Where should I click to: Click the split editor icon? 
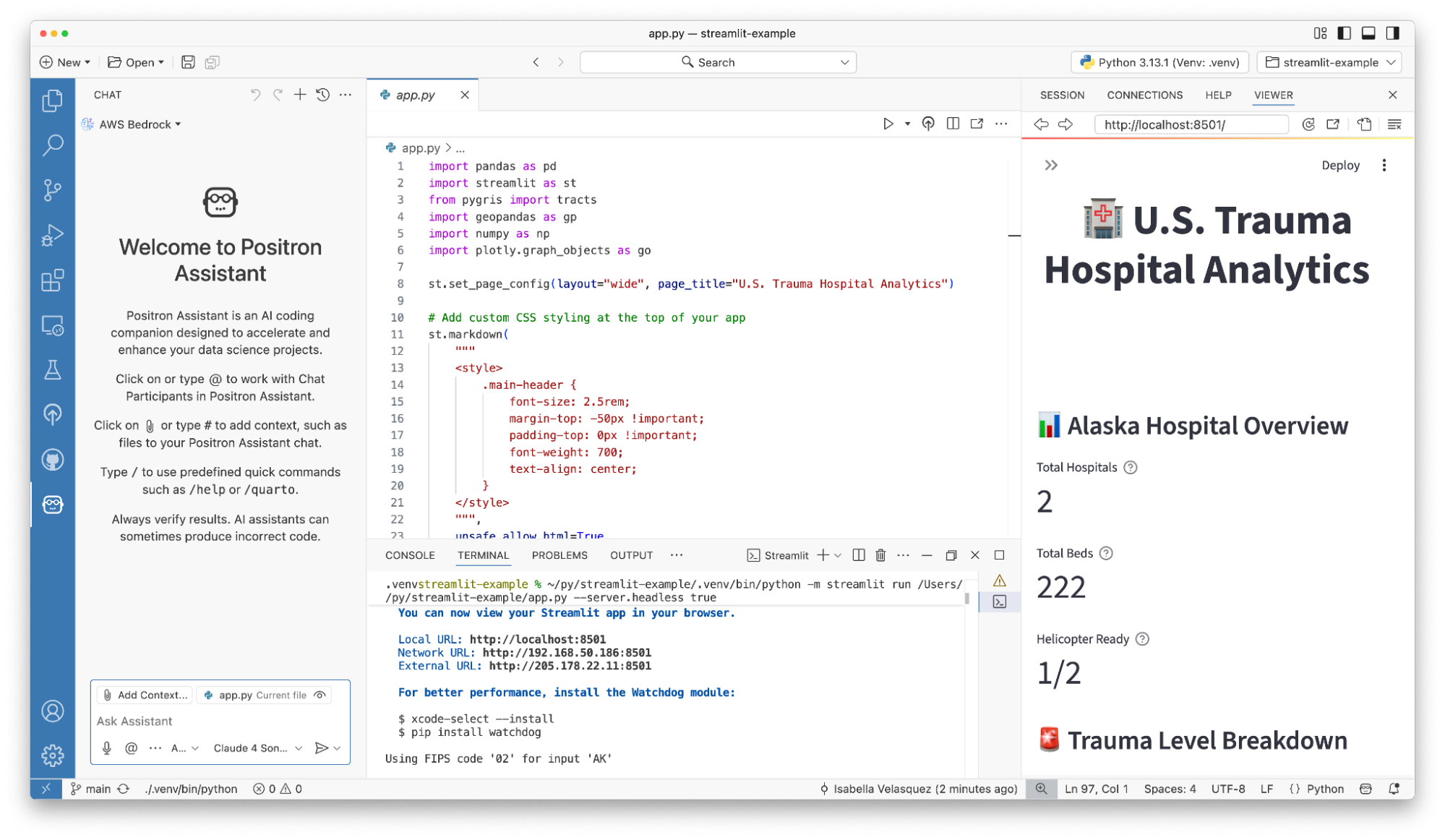point(953,124)
